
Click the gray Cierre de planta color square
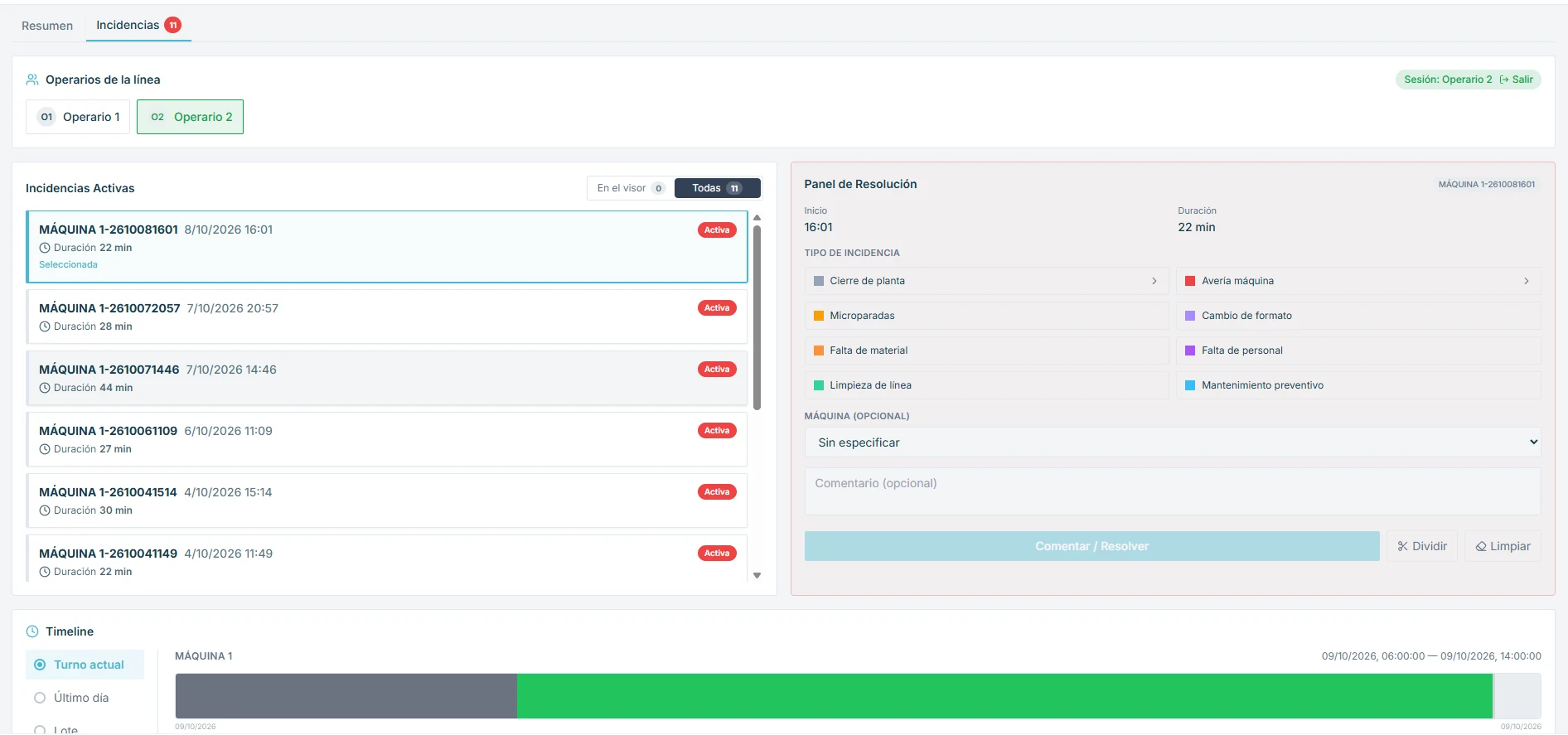819,281
